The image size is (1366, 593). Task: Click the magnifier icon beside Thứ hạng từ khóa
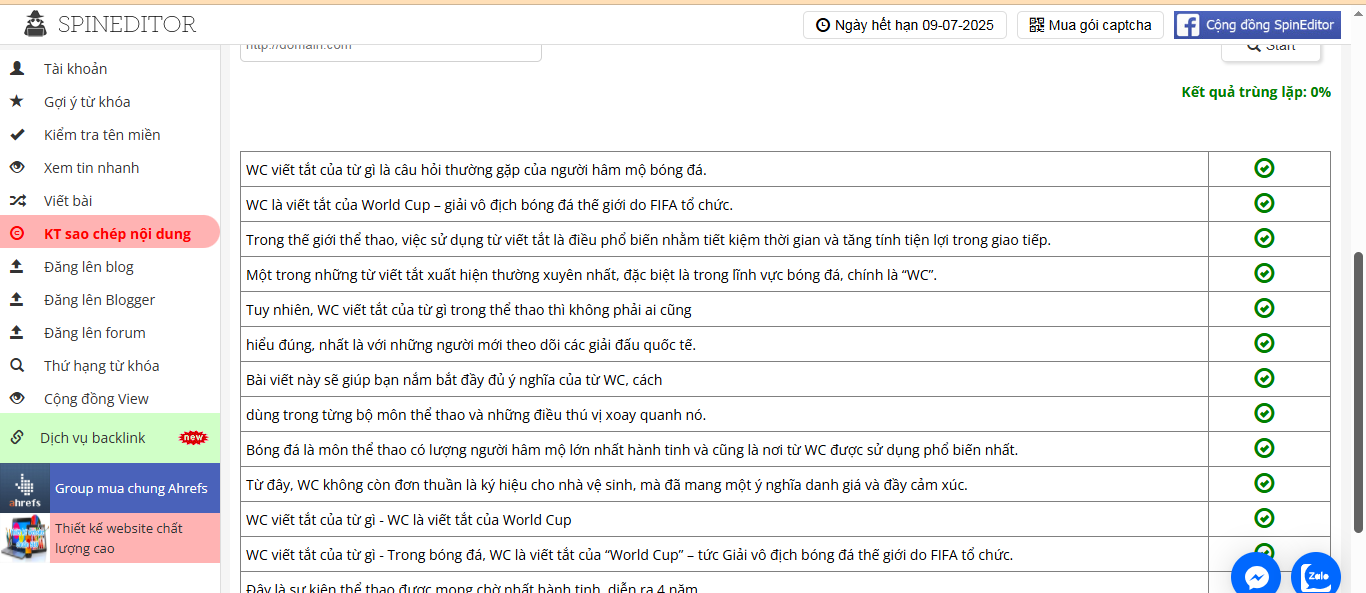click(17, 366)
